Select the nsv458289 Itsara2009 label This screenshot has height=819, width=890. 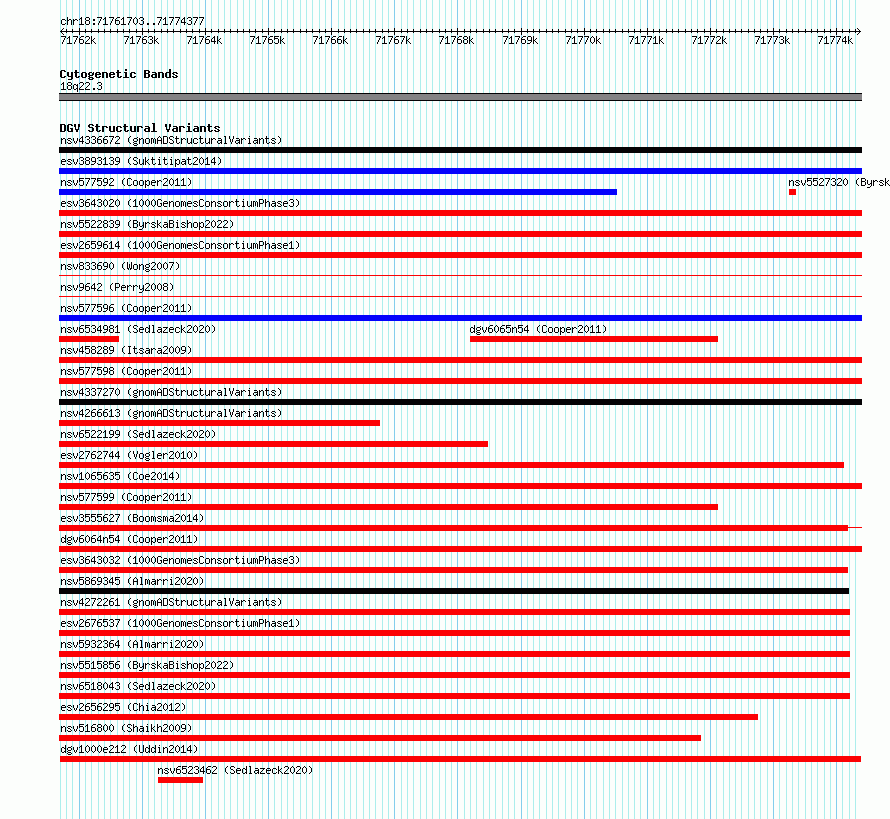point(126,350)
